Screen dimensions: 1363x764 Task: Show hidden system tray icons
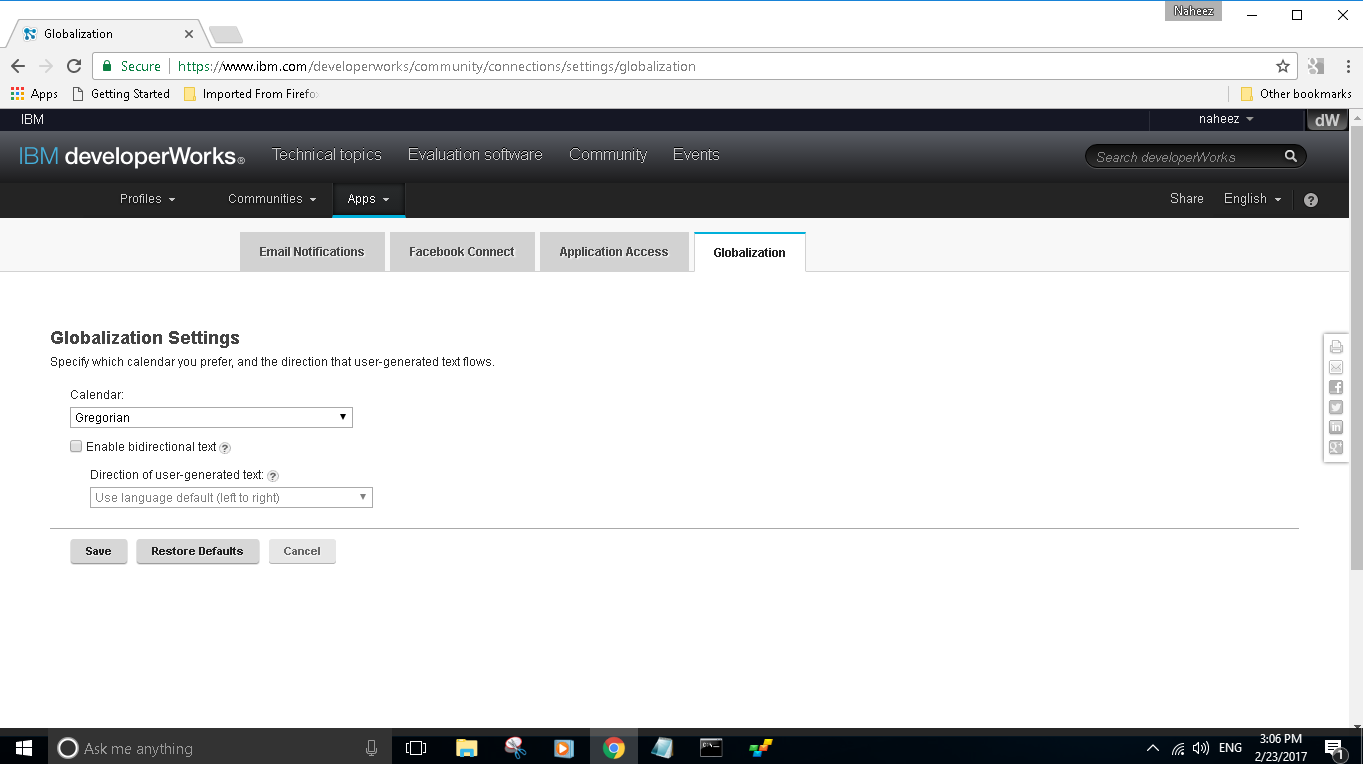coord(1153,748)
